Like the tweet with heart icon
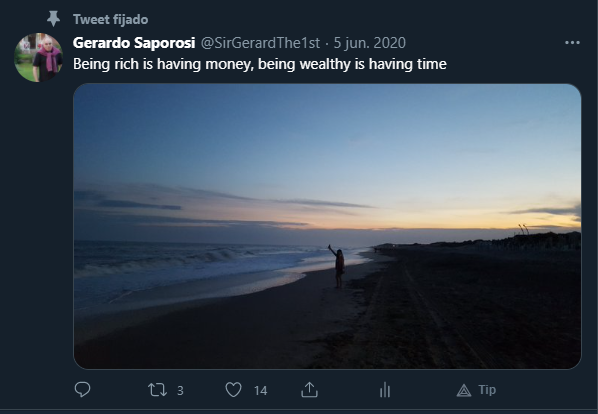This screenshot has height=414, width=598. 233,390
